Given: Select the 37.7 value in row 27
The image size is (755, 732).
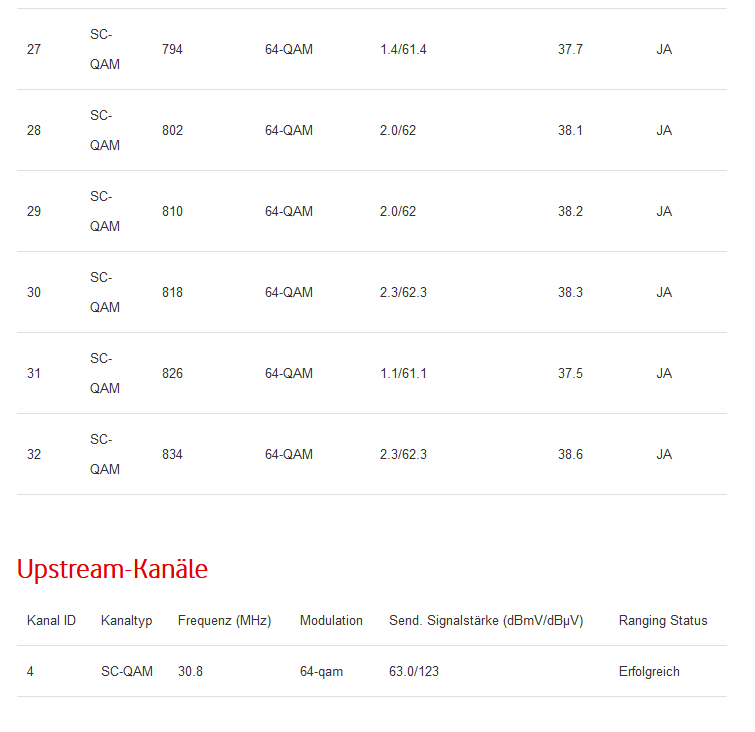Looking at the screenshot, I should click(x=570, y=49).
